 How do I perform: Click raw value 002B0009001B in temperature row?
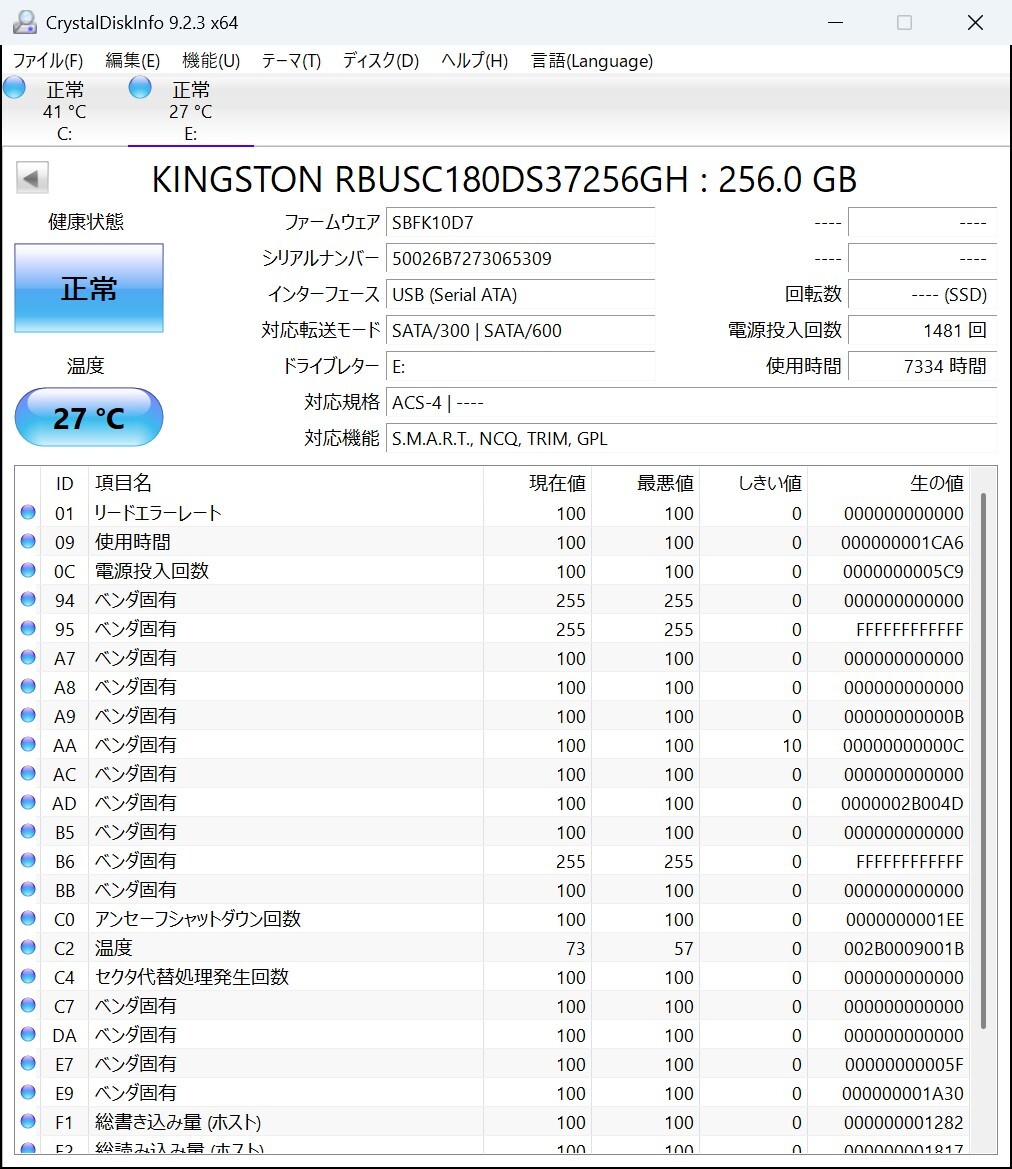click(x=903, y=948)
